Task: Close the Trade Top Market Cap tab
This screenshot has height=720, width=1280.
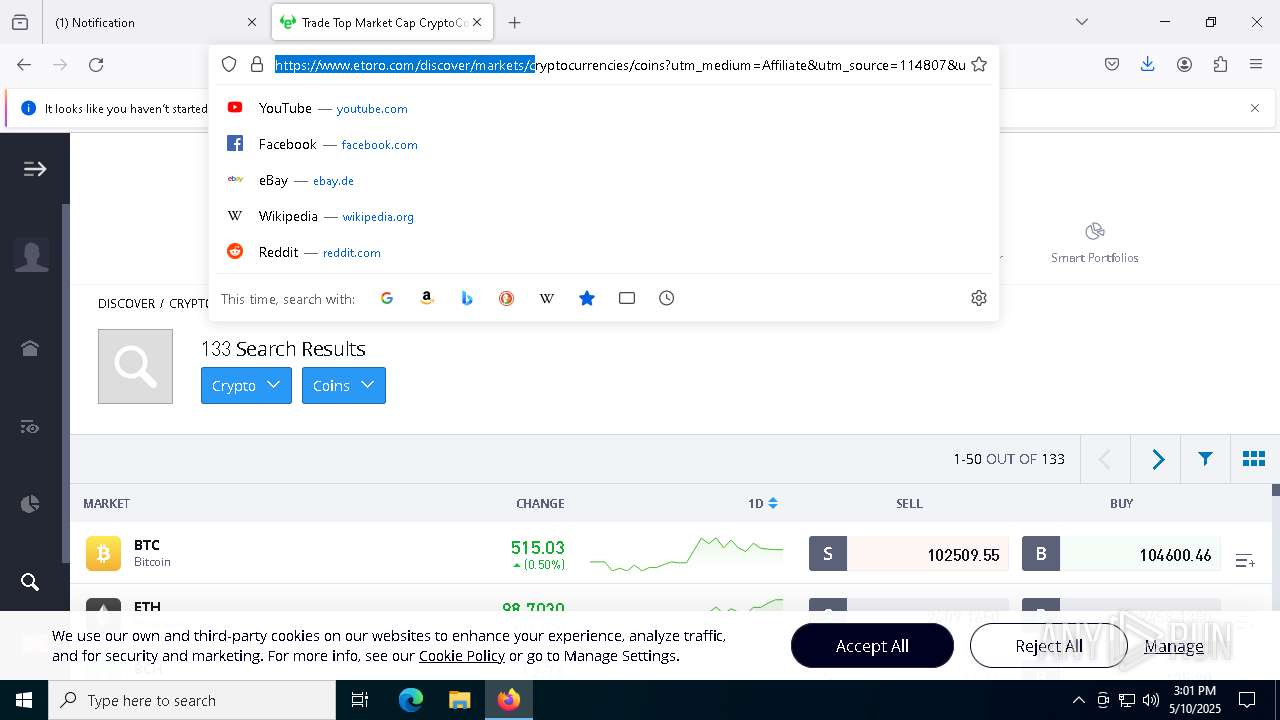Action: 477,22
